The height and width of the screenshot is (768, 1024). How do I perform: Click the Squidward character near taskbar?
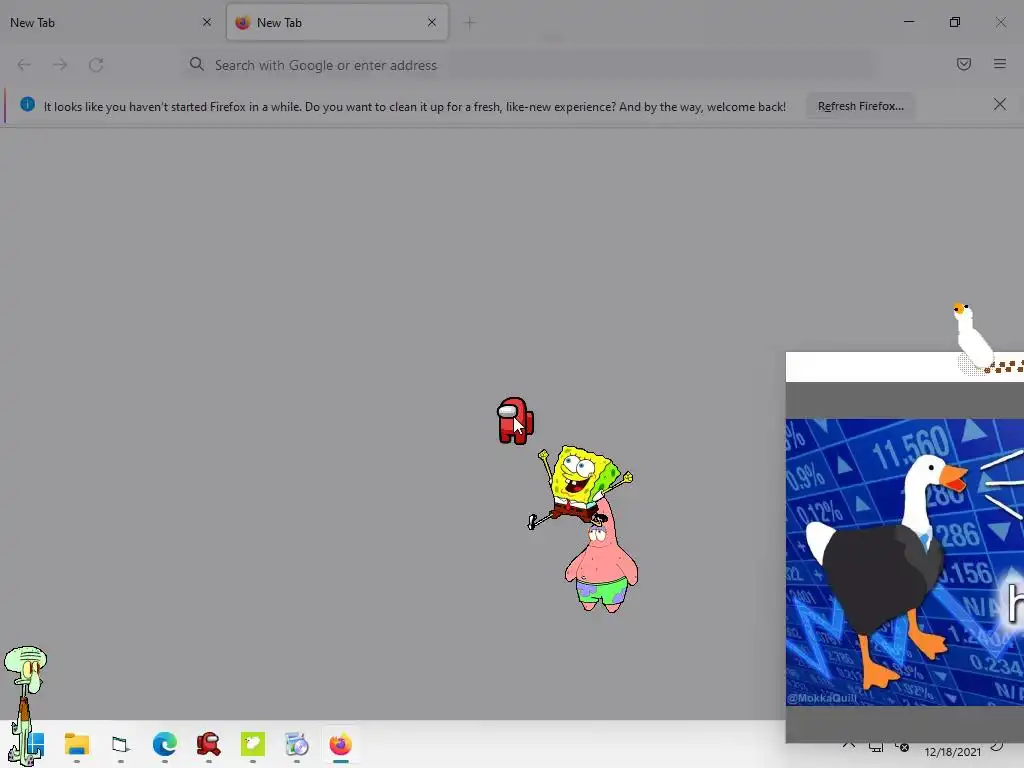click(x=24, y=705)
